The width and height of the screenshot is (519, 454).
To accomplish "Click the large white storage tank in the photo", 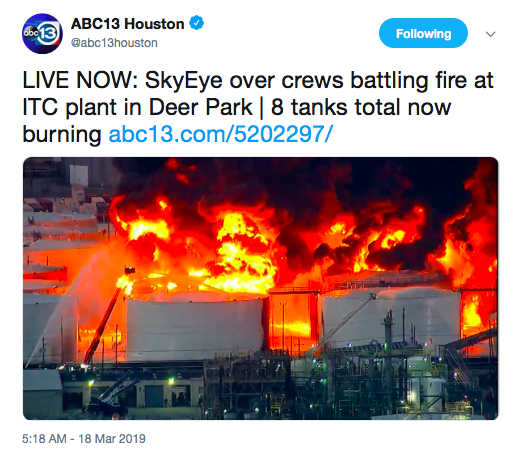I will (195, 328).
